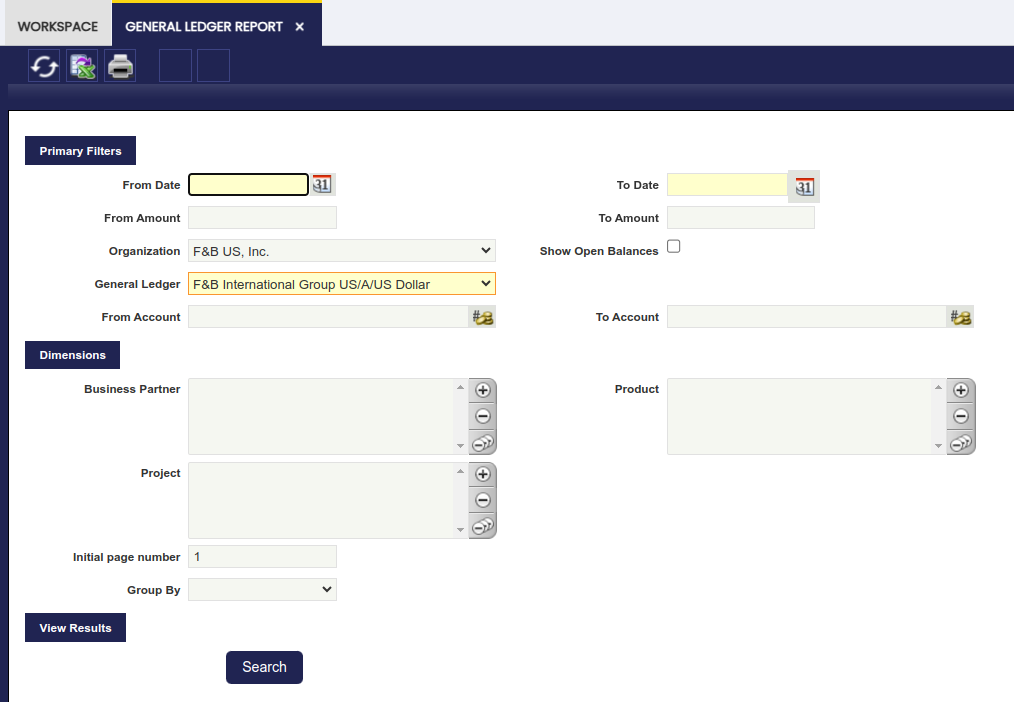Collapse the Primary Filters section
The image size is (1014, 702).
point(80,151)
